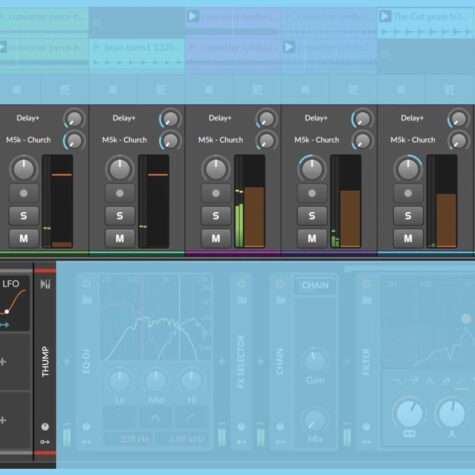Click the LFO modulator routing arrow icon
Screen dimensions: 475x475
click(x=4, y=325)
